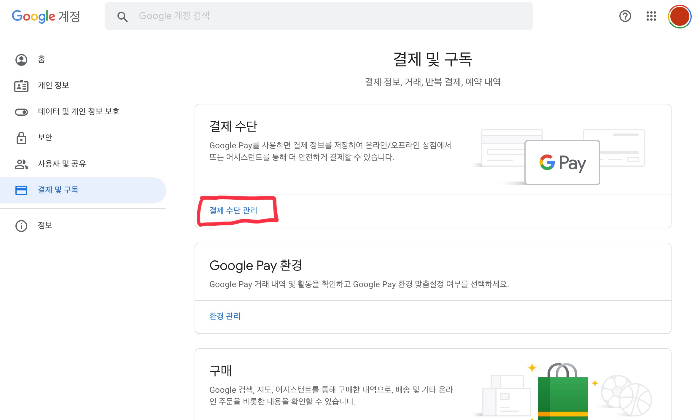
Task: Open the Google apps grid icon
Action: coord(651,17)
